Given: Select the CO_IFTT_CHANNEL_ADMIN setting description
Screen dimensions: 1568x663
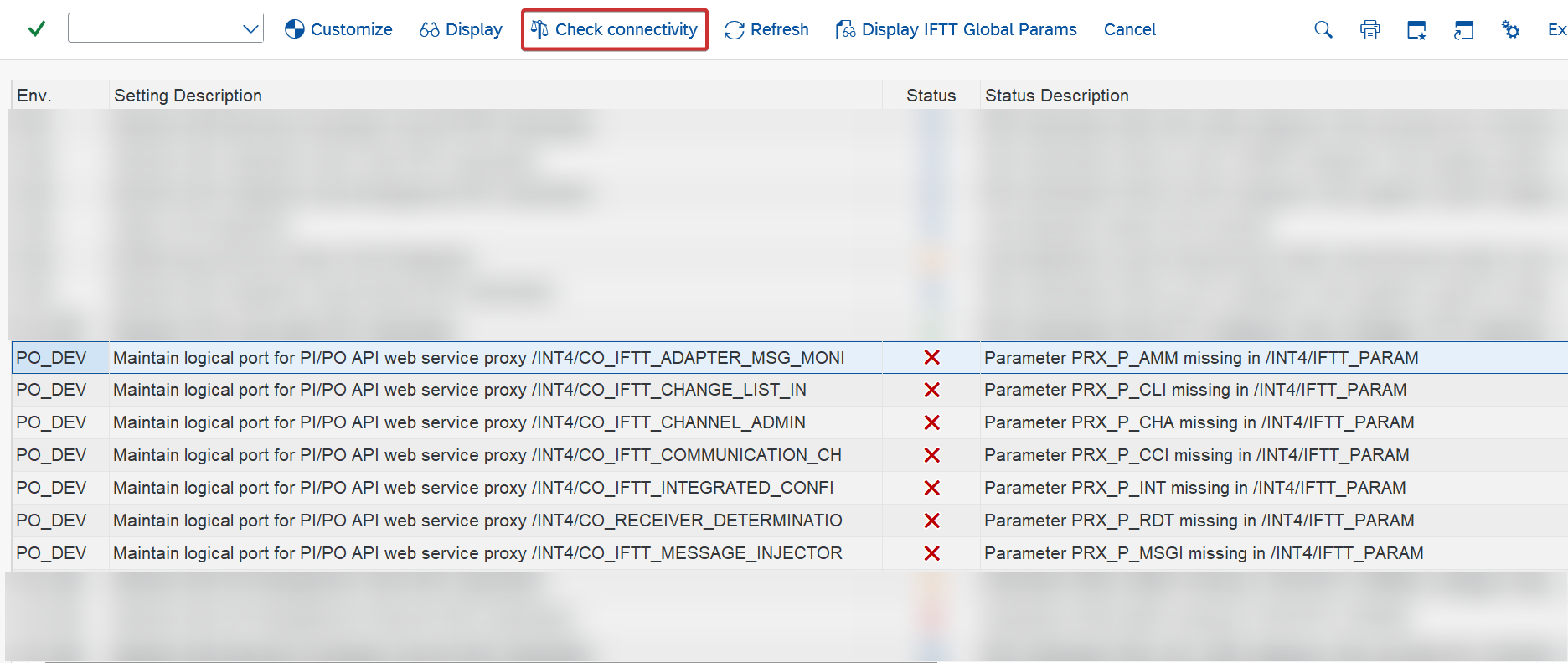Looking at the screenshot, I should click(x=495, y=422).
